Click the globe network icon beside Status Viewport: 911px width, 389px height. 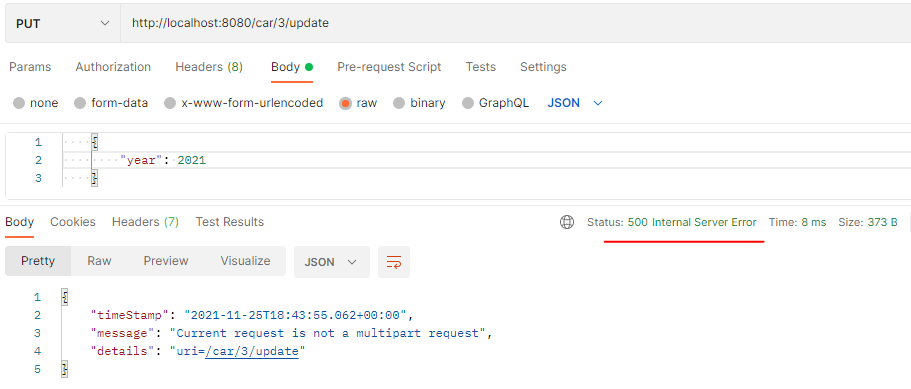coord(566,222)
